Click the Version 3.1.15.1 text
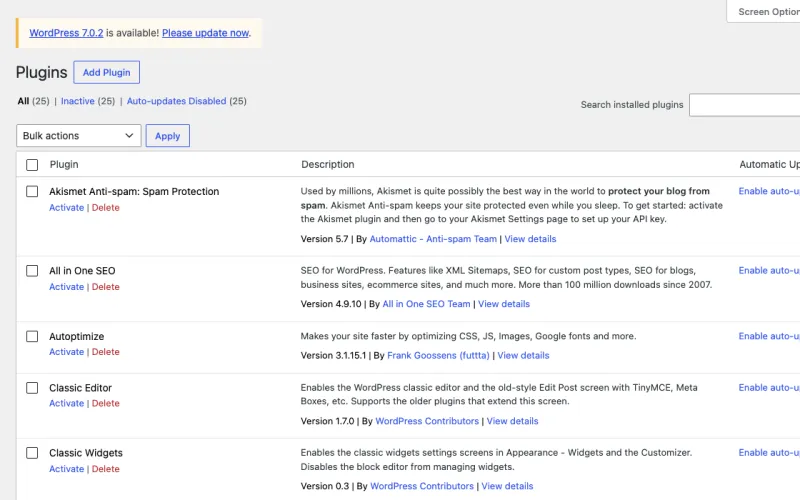The width and height of the screenshot is (800, 500). pyautogui.click(x=333, y=356)
